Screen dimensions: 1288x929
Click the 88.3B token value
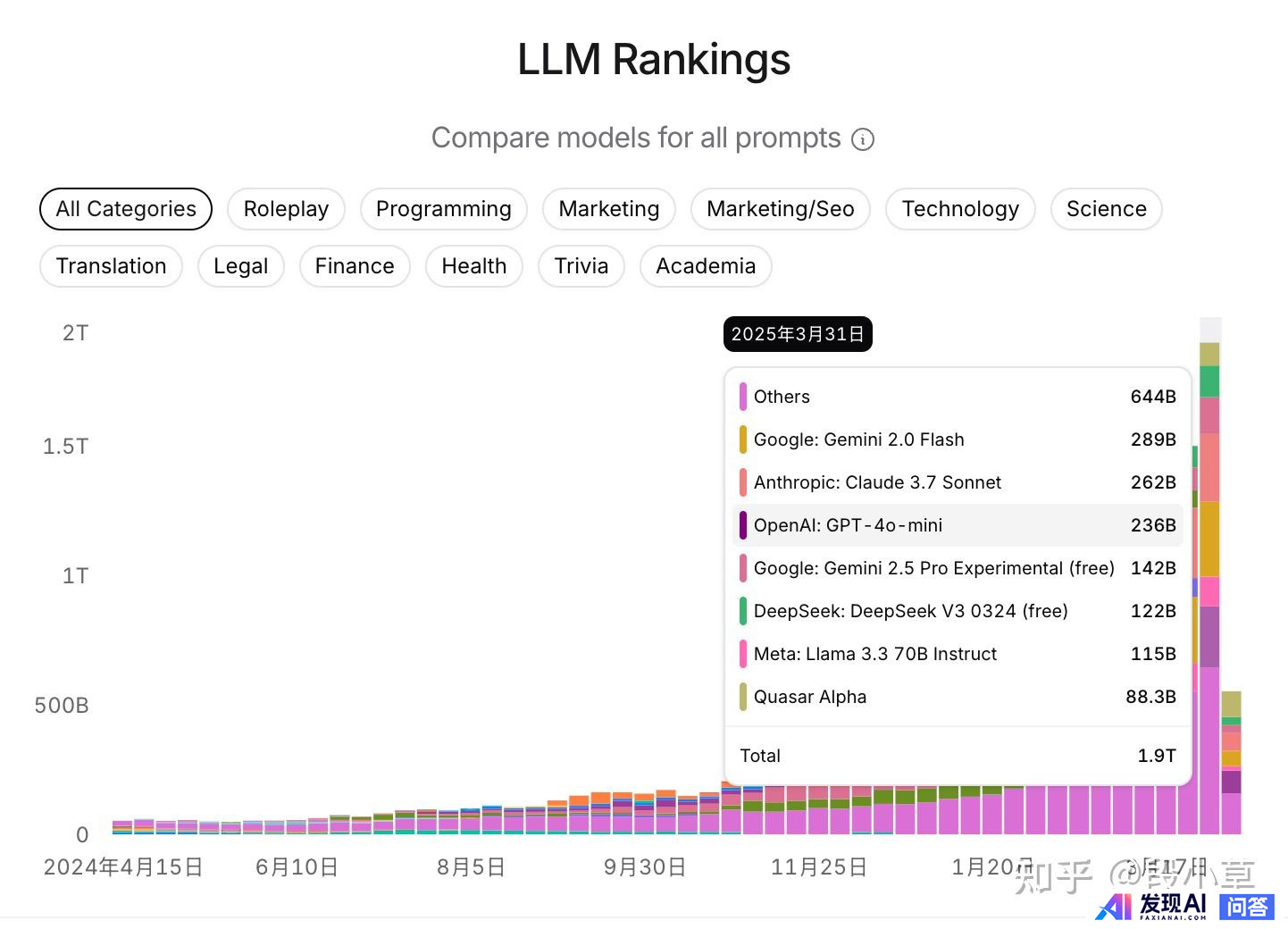click(x=1150, y=697)
